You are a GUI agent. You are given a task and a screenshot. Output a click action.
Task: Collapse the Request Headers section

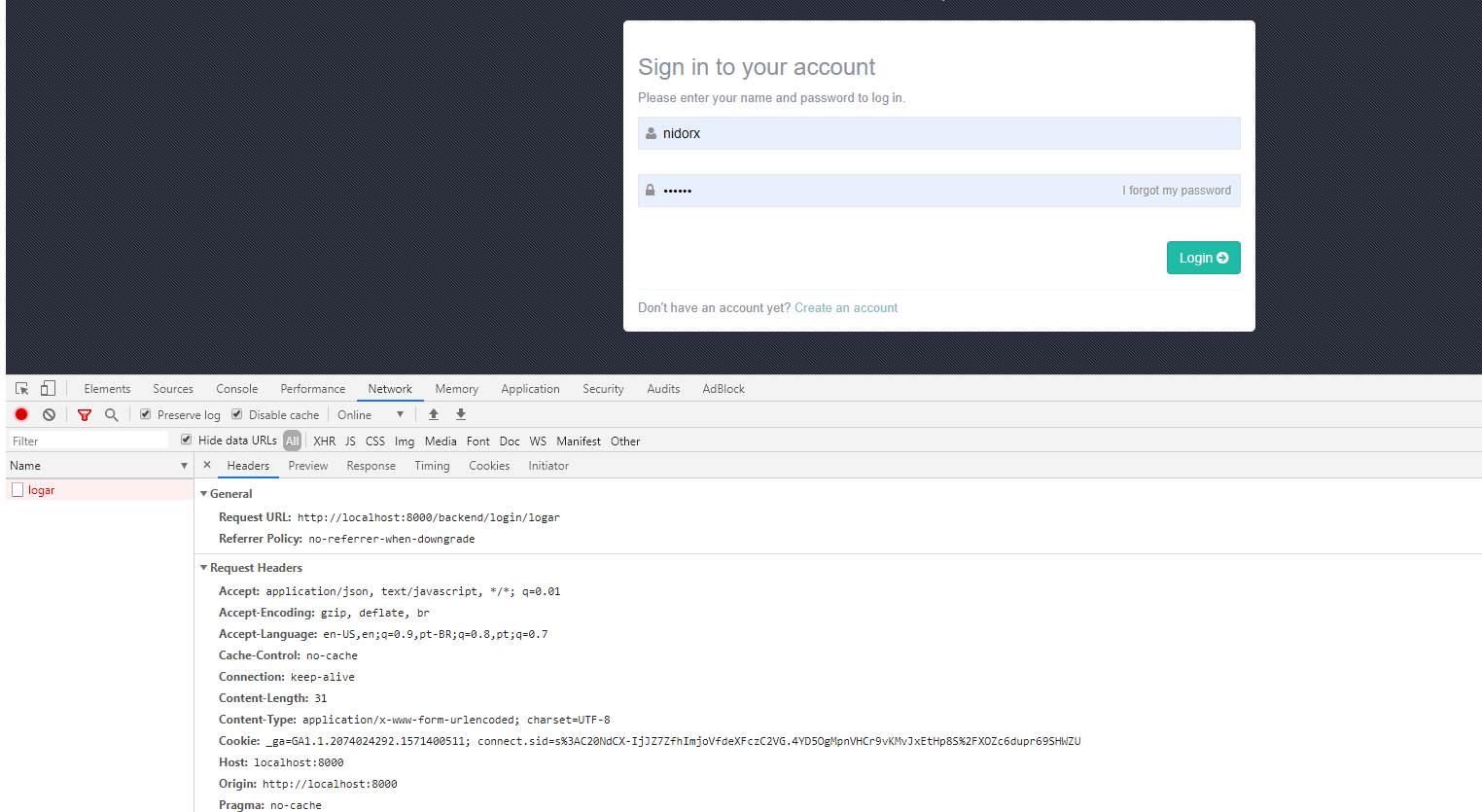[204, 567]
